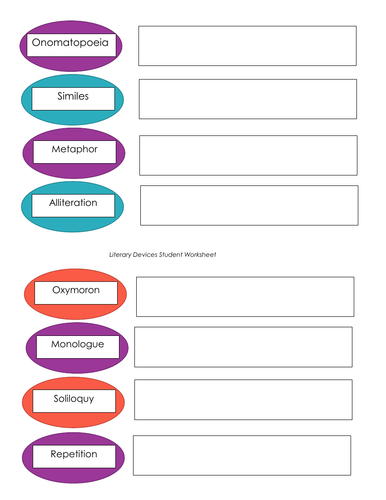Click the Literary Devices Student Worksheet caption
This screenshot has height=500, width=386.
point(163,255)
